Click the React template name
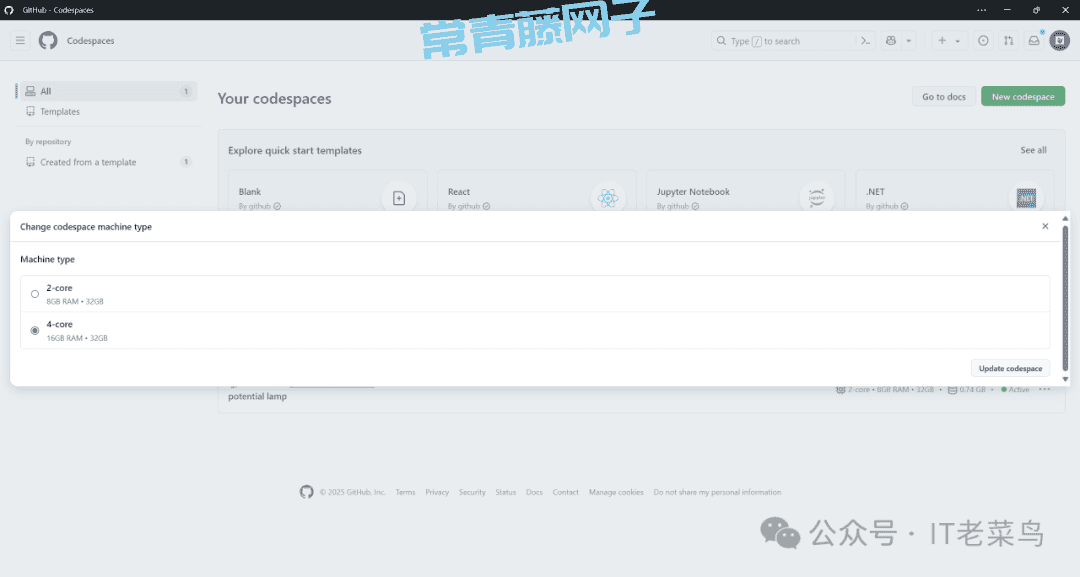 click(x=459, y=191)
